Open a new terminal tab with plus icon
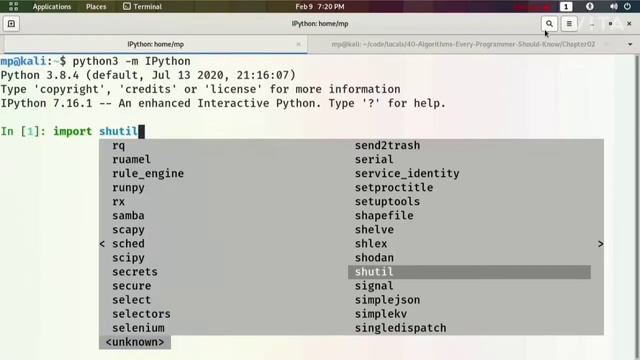The image size is (640, 360). (11, 24)
